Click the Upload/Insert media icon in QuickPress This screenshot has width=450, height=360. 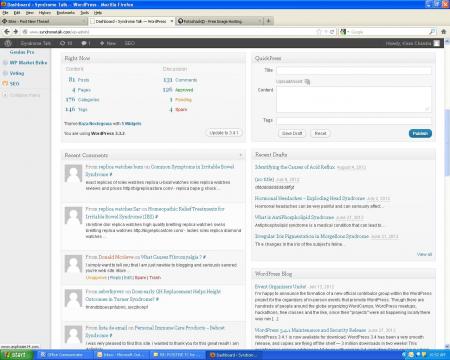click(x=307, y=82)
